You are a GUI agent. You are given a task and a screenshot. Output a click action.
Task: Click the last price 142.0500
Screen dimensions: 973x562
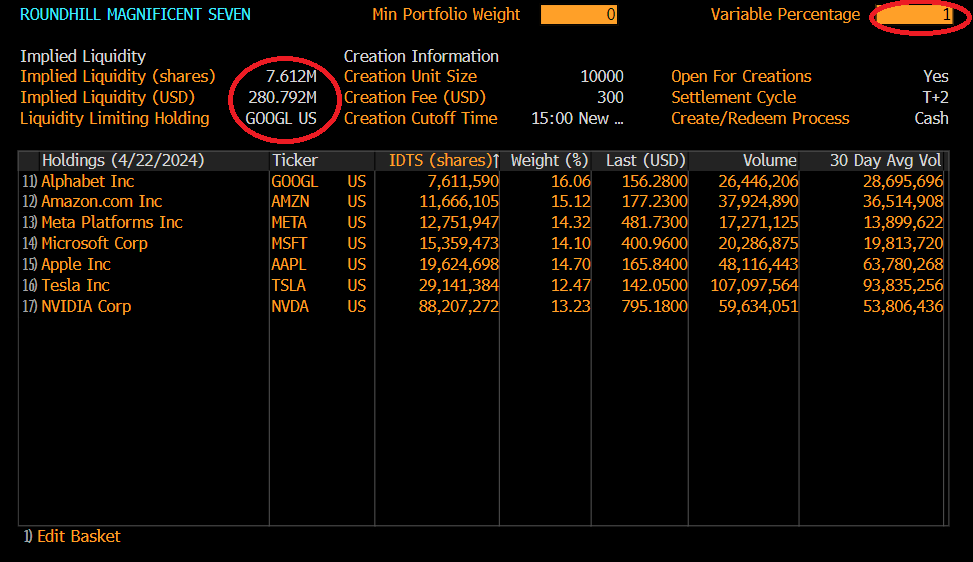(655, 285)
